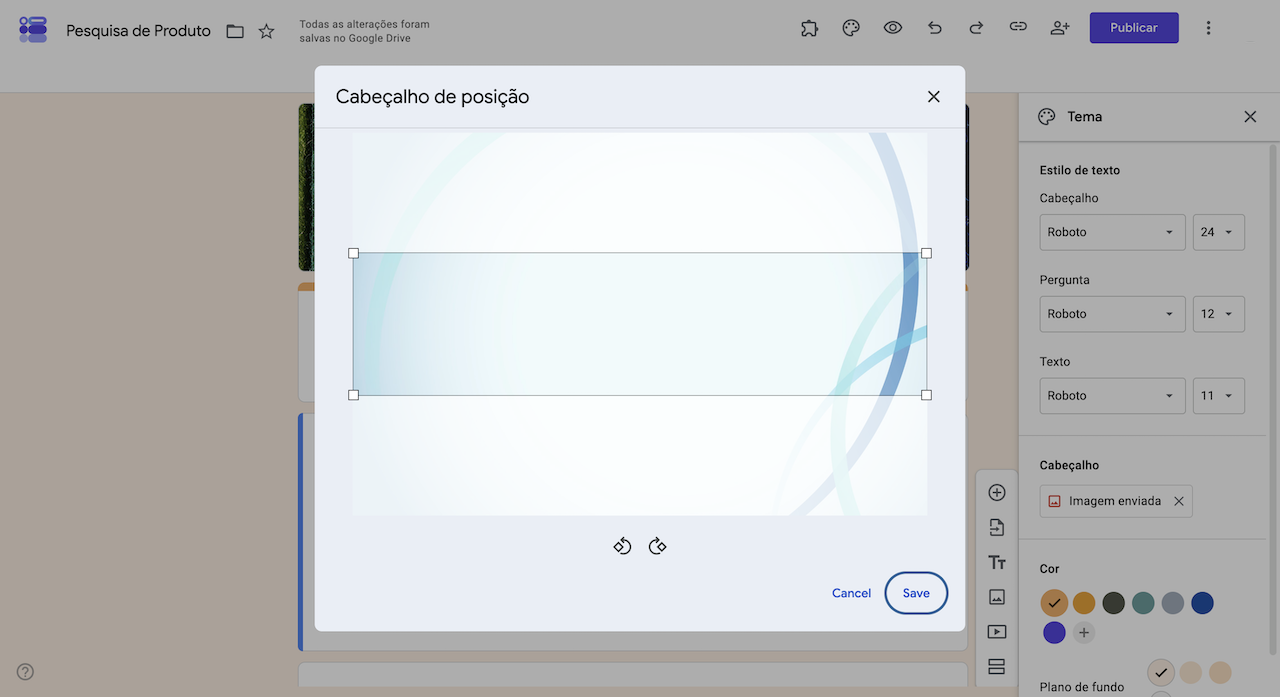Viewport: 1280px width, 697px height.
Task: Select the tan theme color swatch
Action: (x=1054, y=603)
